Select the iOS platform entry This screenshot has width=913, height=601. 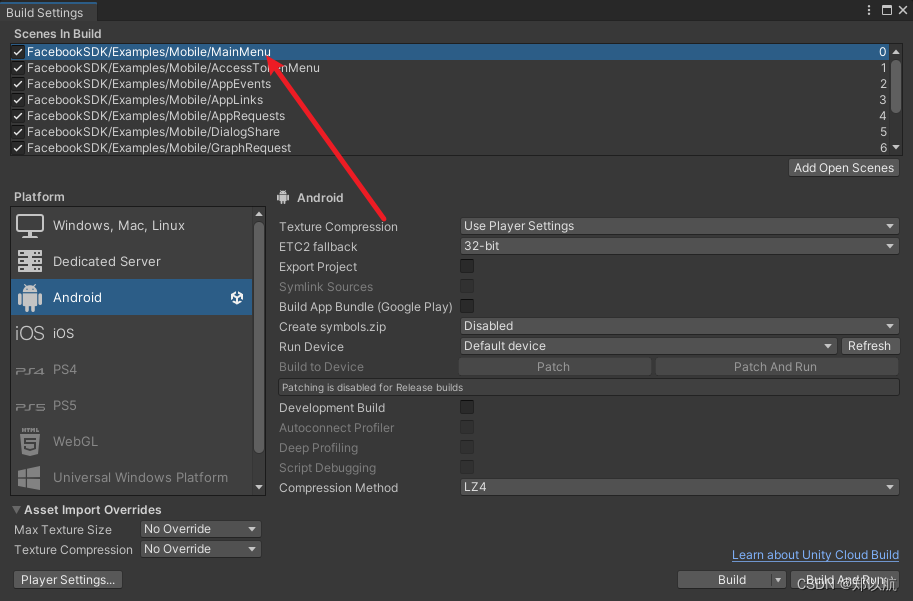pos(132,333)
